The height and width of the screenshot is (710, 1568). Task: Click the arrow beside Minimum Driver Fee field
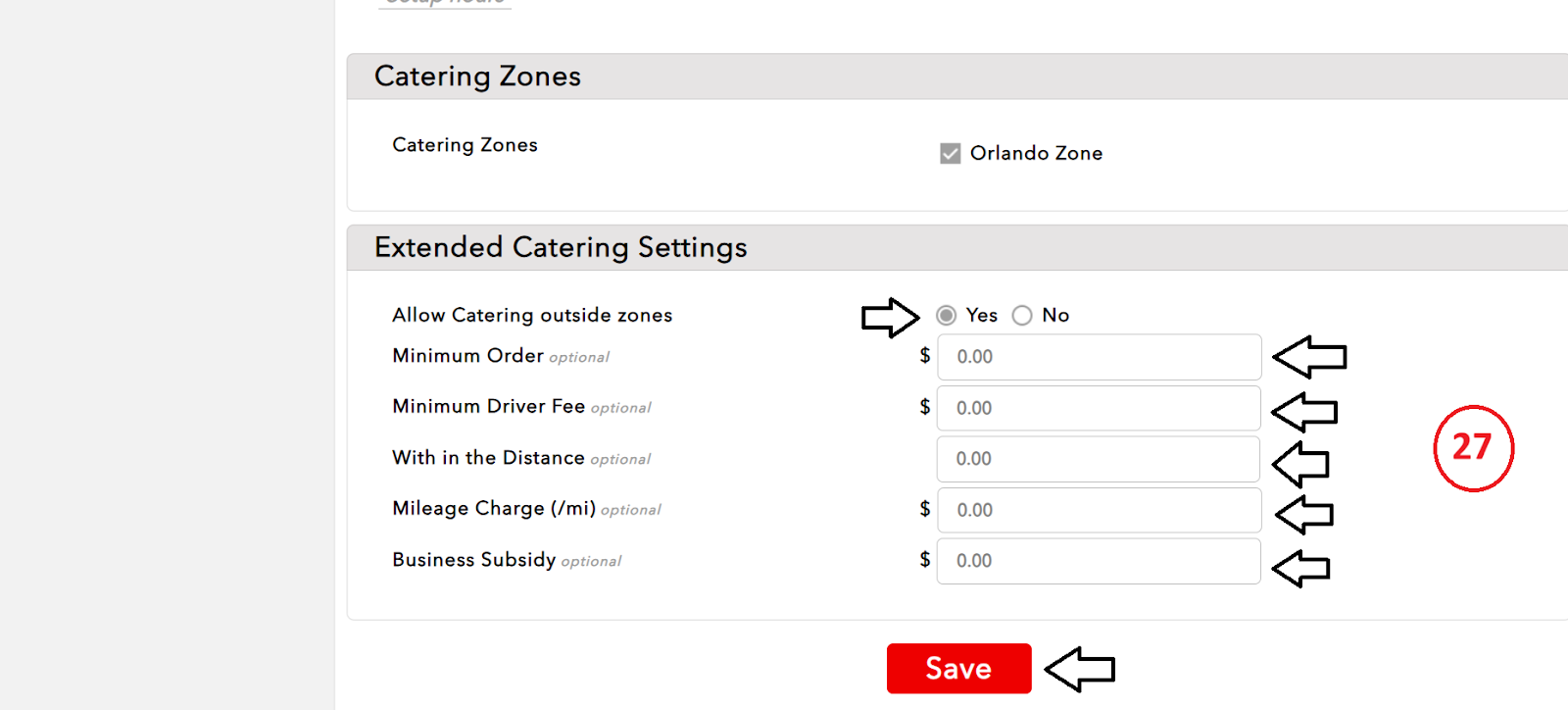coord(1304,412)
